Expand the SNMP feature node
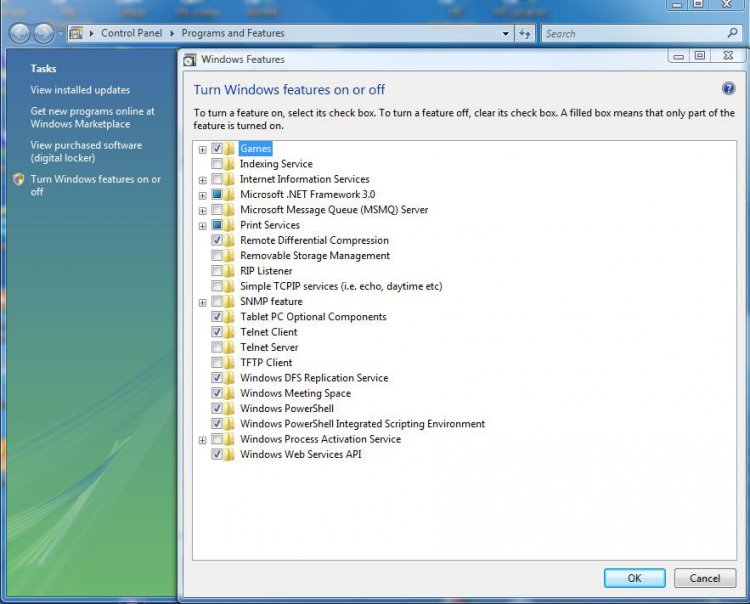 click(x=202, y=303)
